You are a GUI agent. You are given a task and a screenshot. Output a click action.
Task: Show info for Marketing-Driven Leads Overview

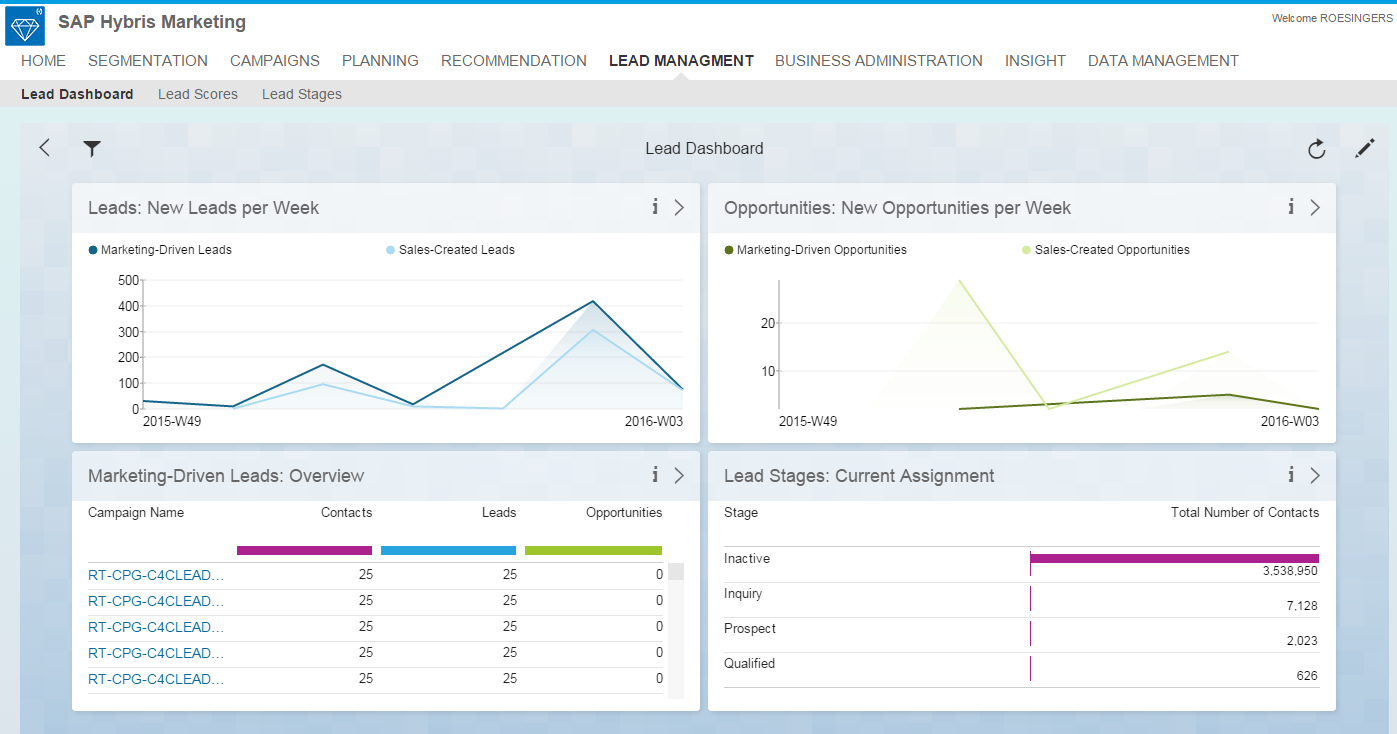(x=655, y=475)
